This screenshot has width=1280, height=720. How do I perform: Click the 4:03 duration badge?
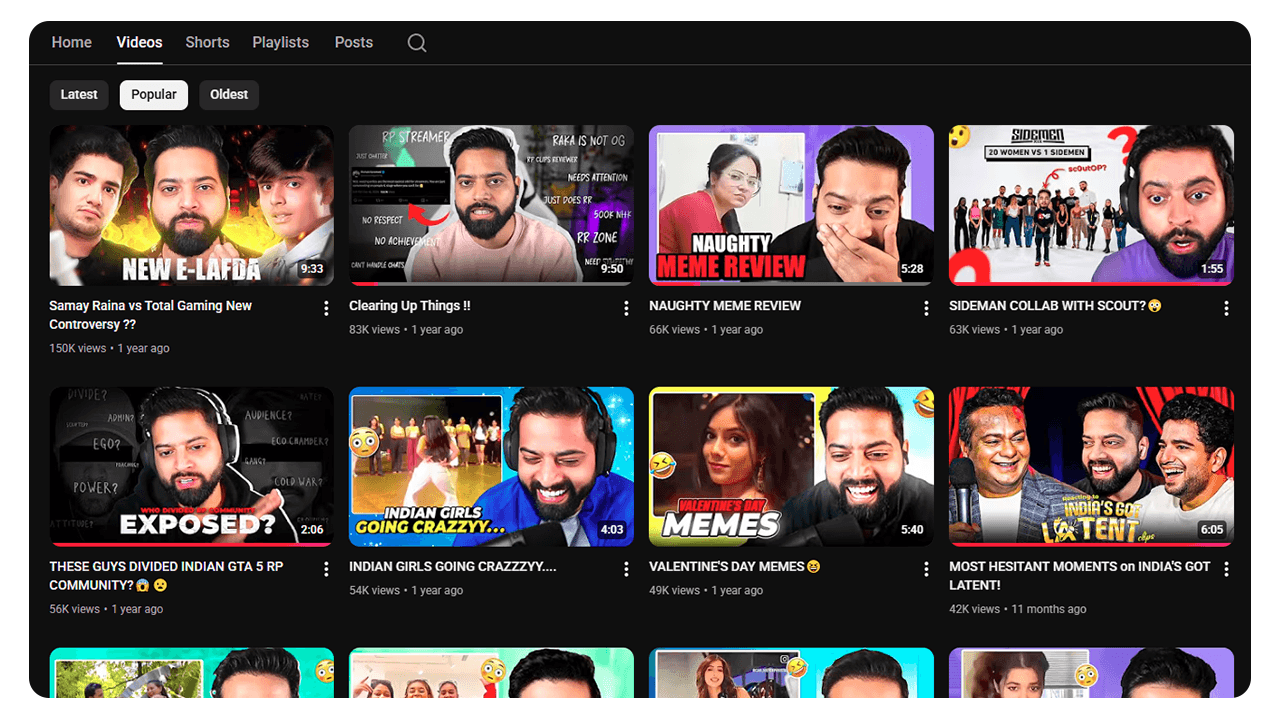(612, 530)
